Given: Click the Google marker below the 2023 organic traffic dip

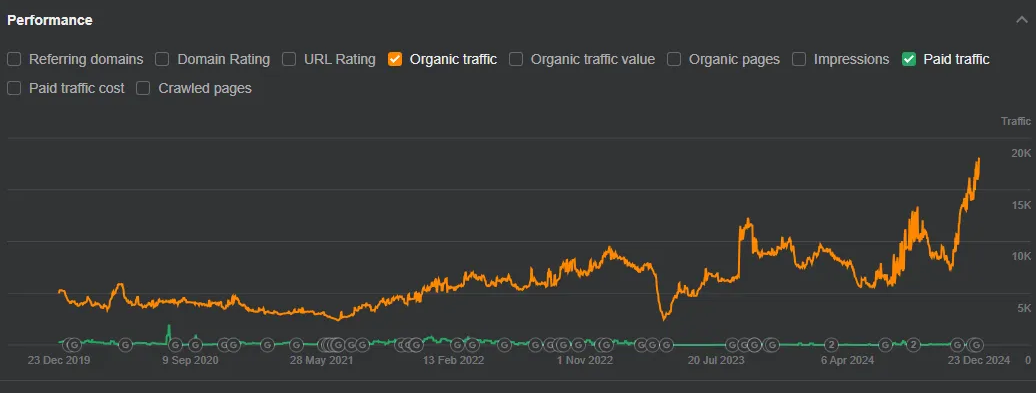Looking at the screenshot, I should [x=666, y=344].
